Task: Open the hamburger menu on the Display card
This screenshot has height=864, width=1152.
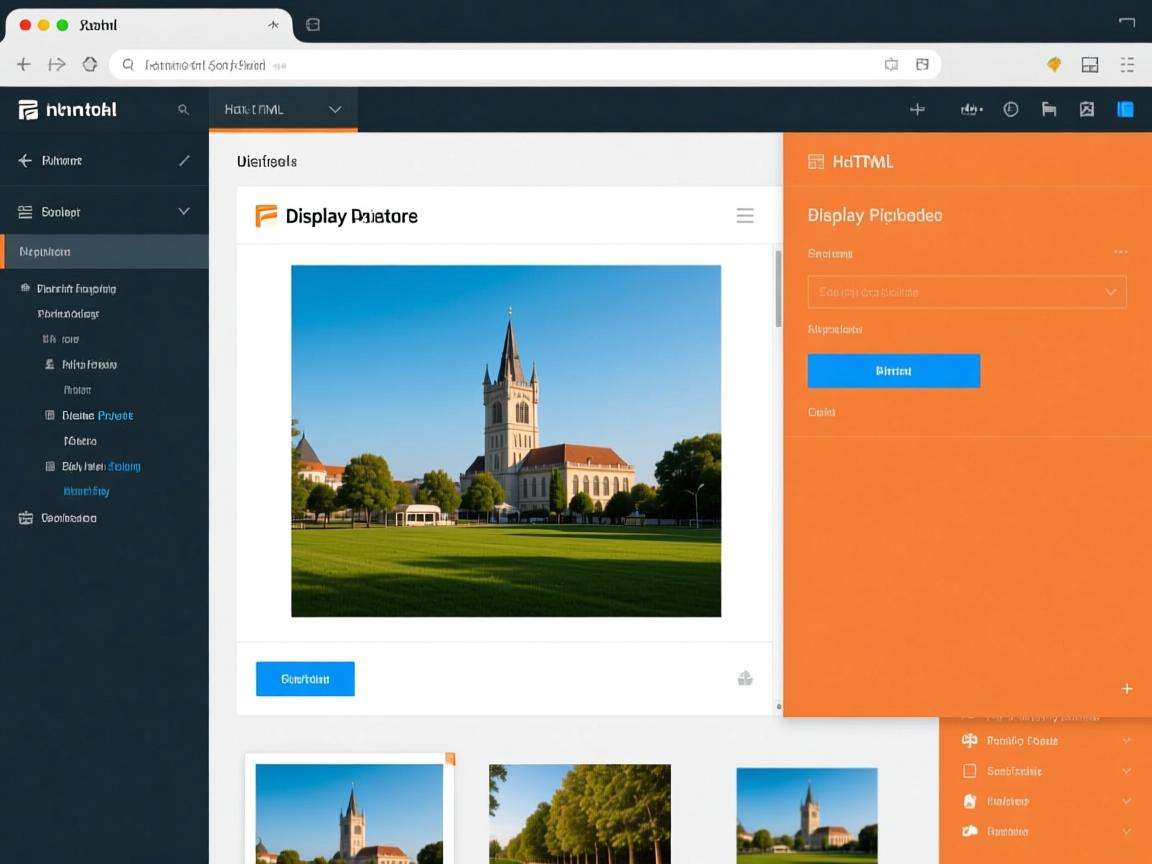Action: [745, 216]
